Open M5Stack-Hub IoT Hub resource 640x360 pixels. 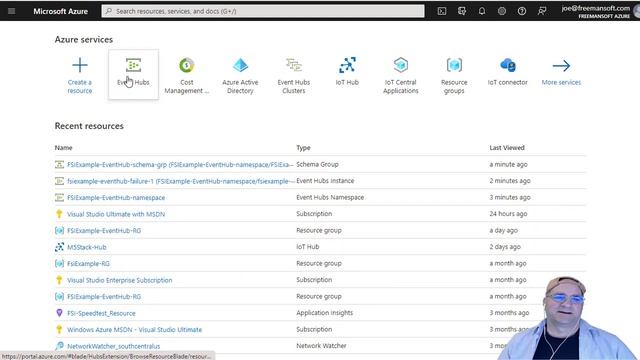[87, 247]
